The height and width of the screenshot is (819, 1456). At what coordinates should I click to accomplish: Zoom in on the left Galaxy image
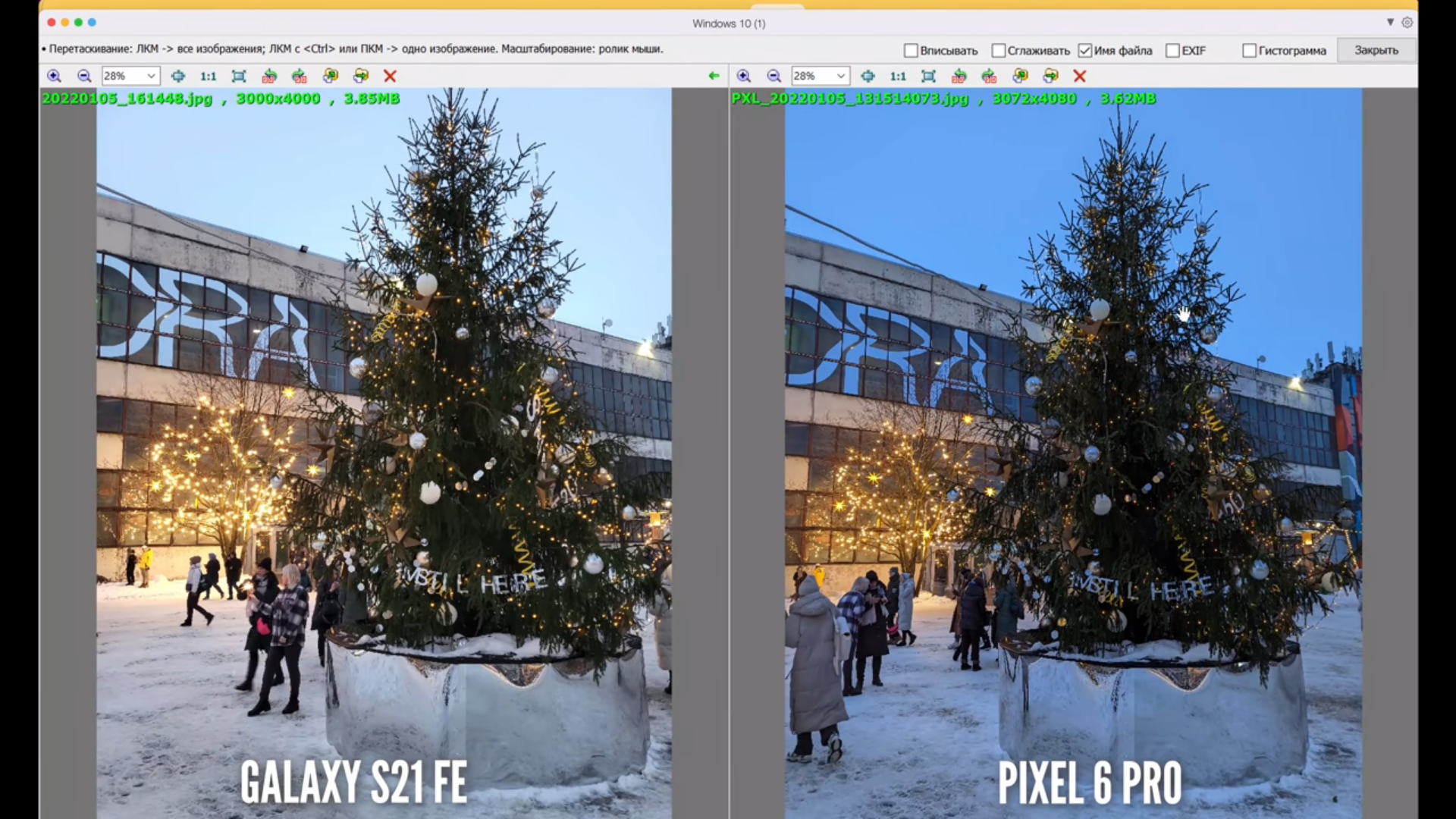point(54,76)
